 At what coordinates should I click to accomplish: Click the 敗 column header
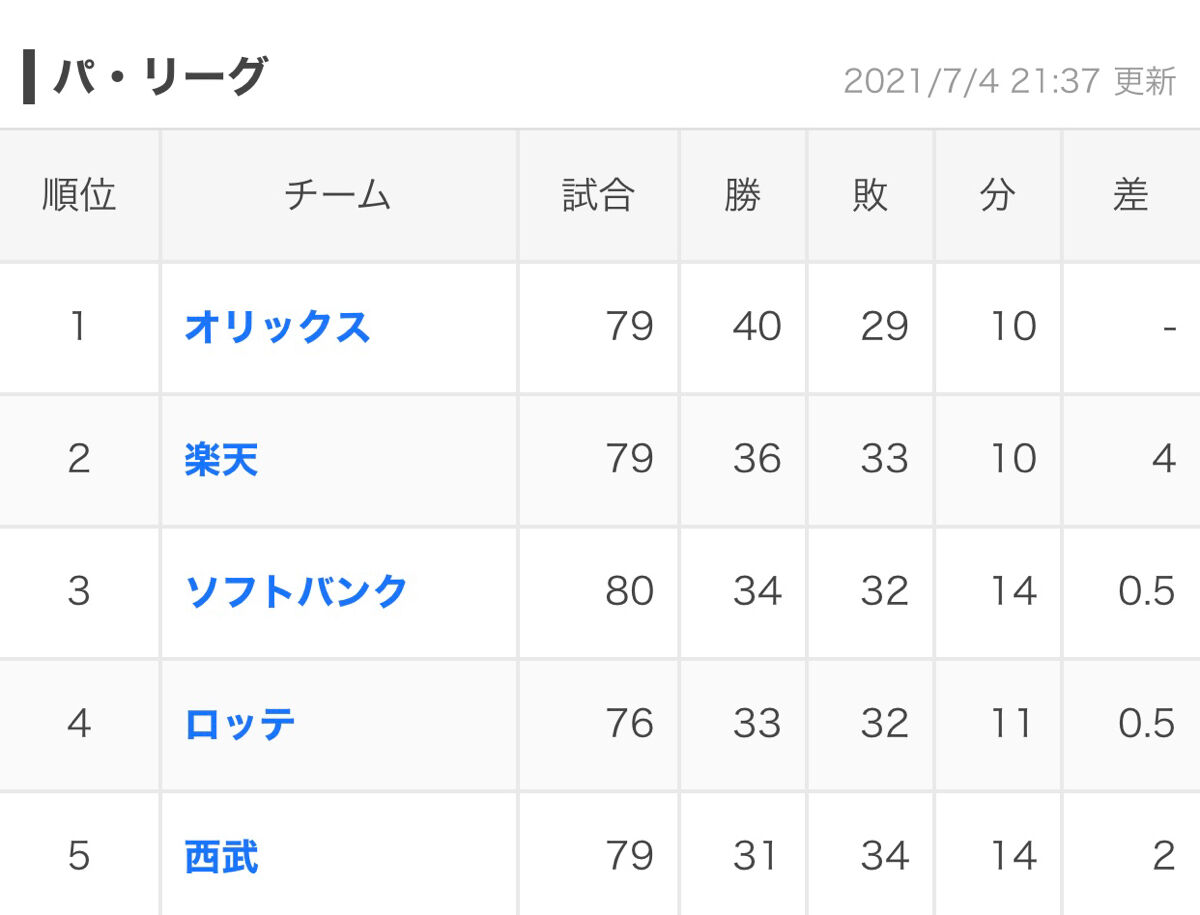[870, 195]
